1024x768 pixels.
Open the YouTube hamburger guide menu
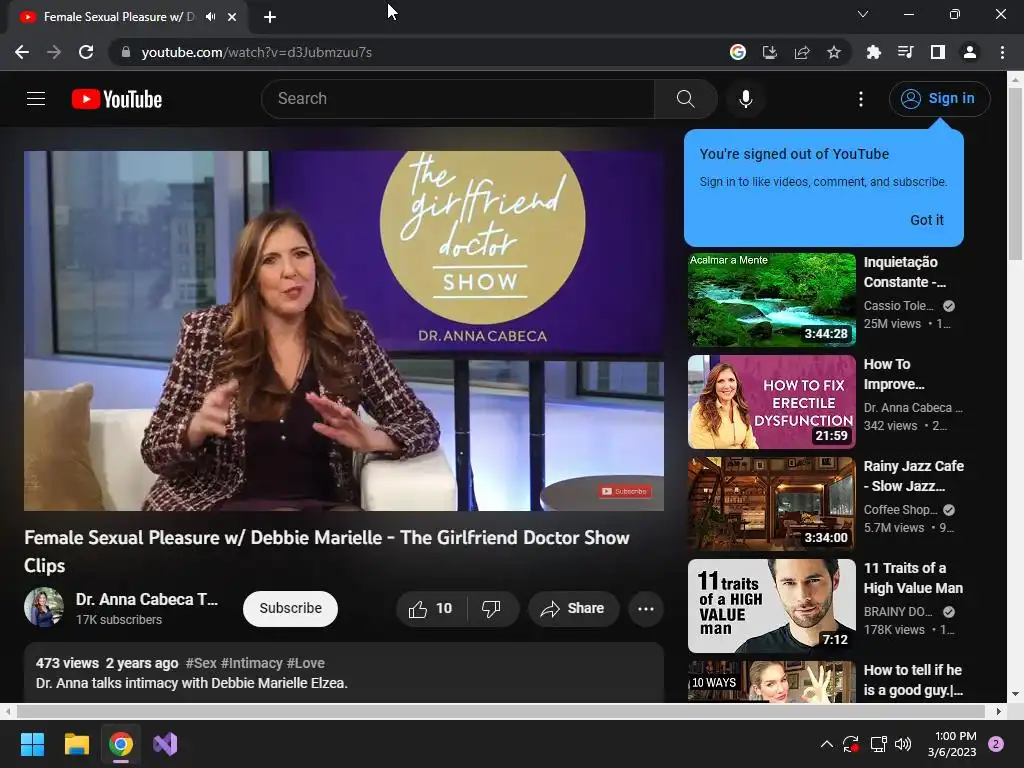click(x=36, y=99)
